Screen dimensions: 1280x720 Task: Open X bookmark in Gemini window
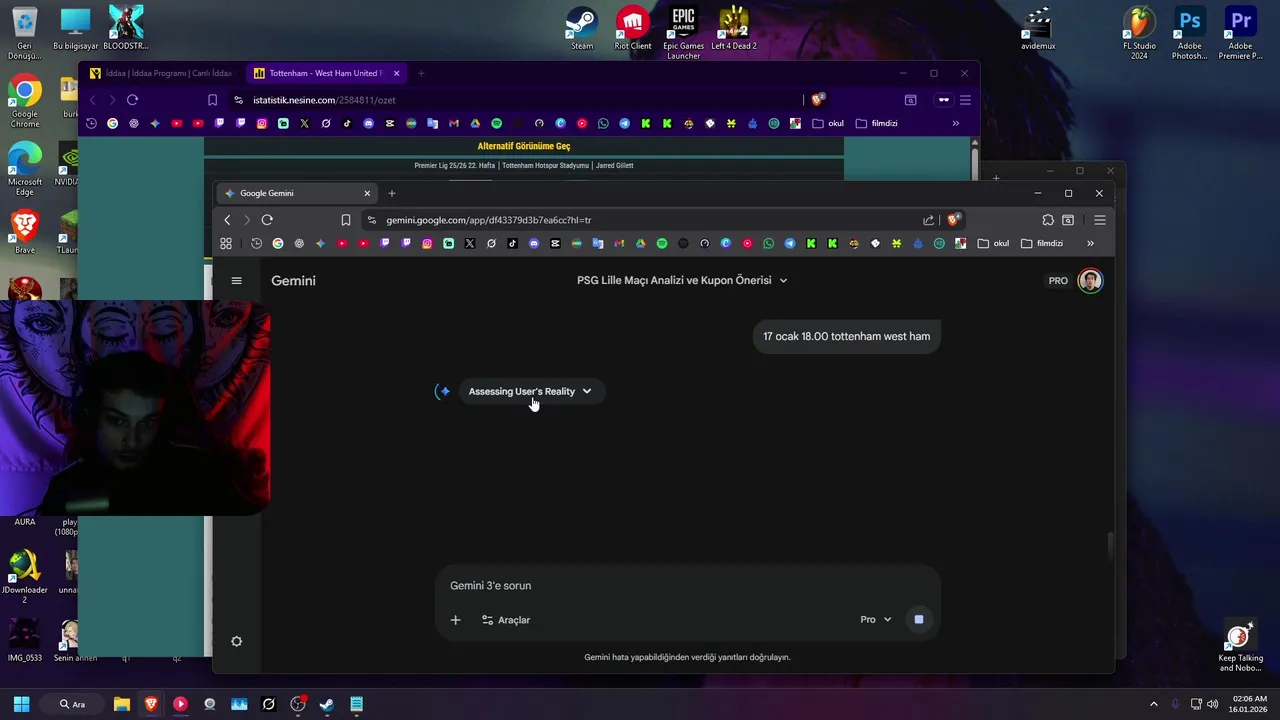[x=470, y=243]
